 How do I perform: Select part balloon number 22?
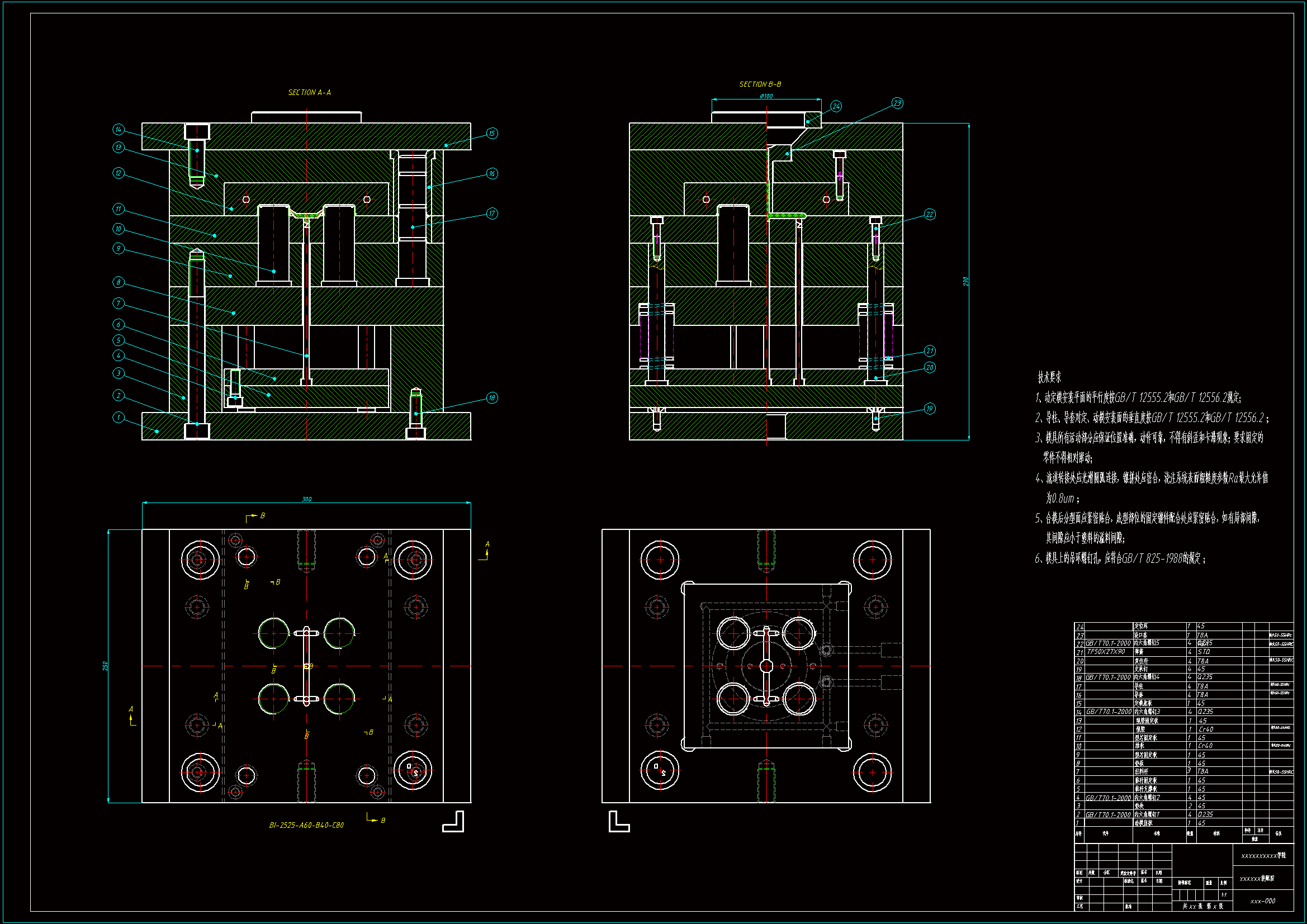click(x=930, y=215)
